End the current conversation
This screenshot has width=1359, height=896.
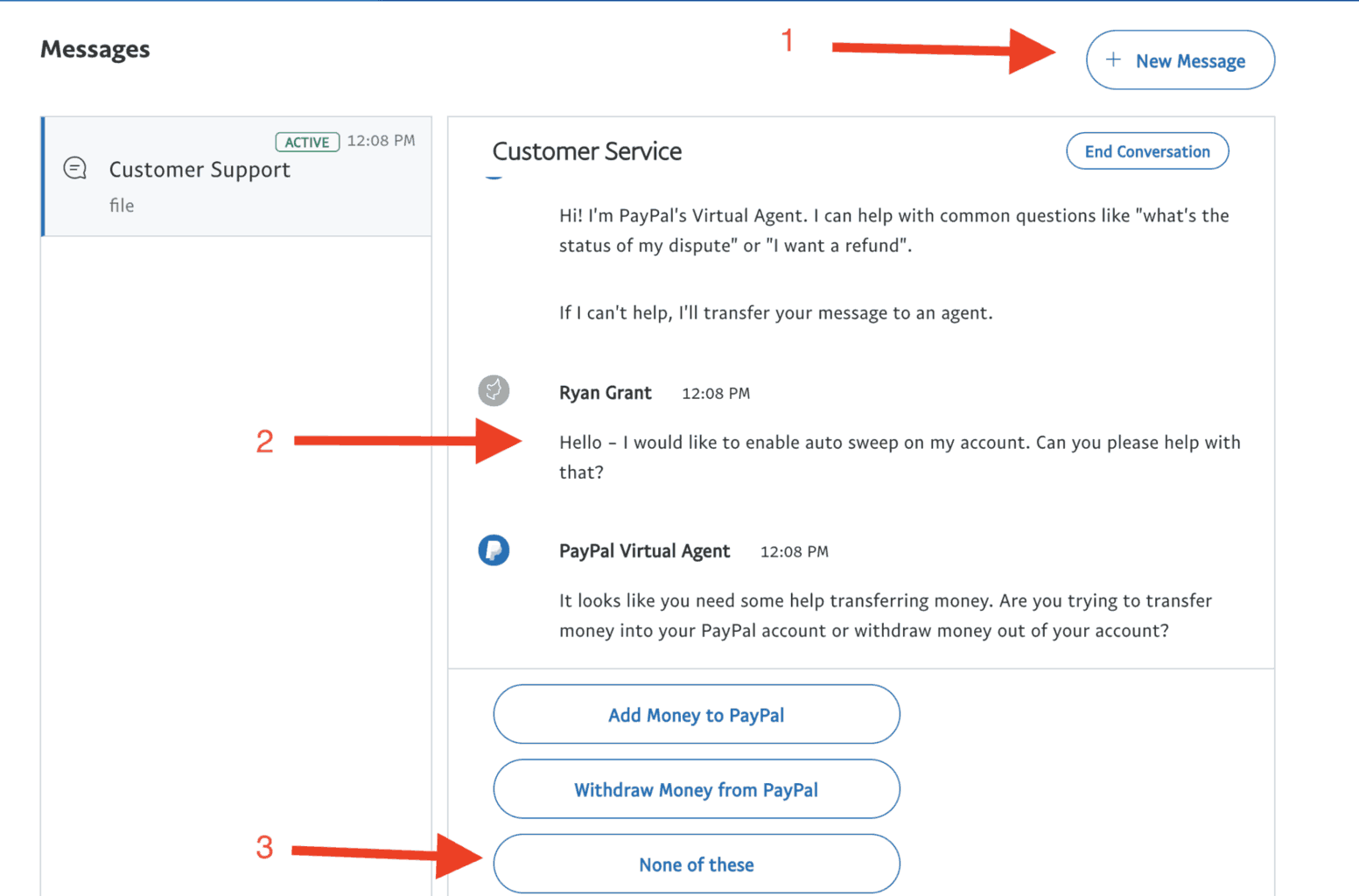(1146, 150)
